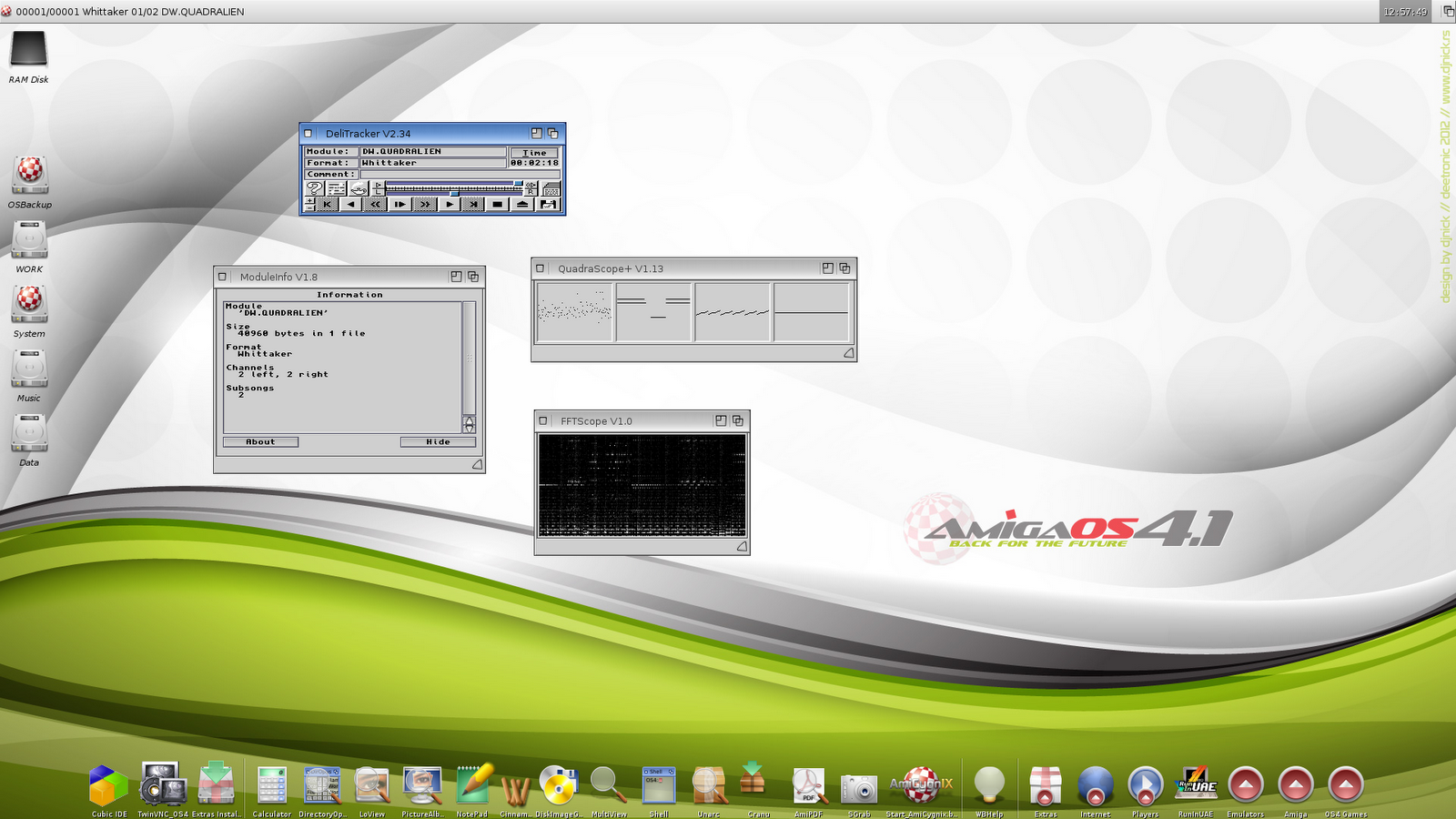Start AmiCygnix from the dock
This screenshot has width=1456, height=819.
coord(921,784)
